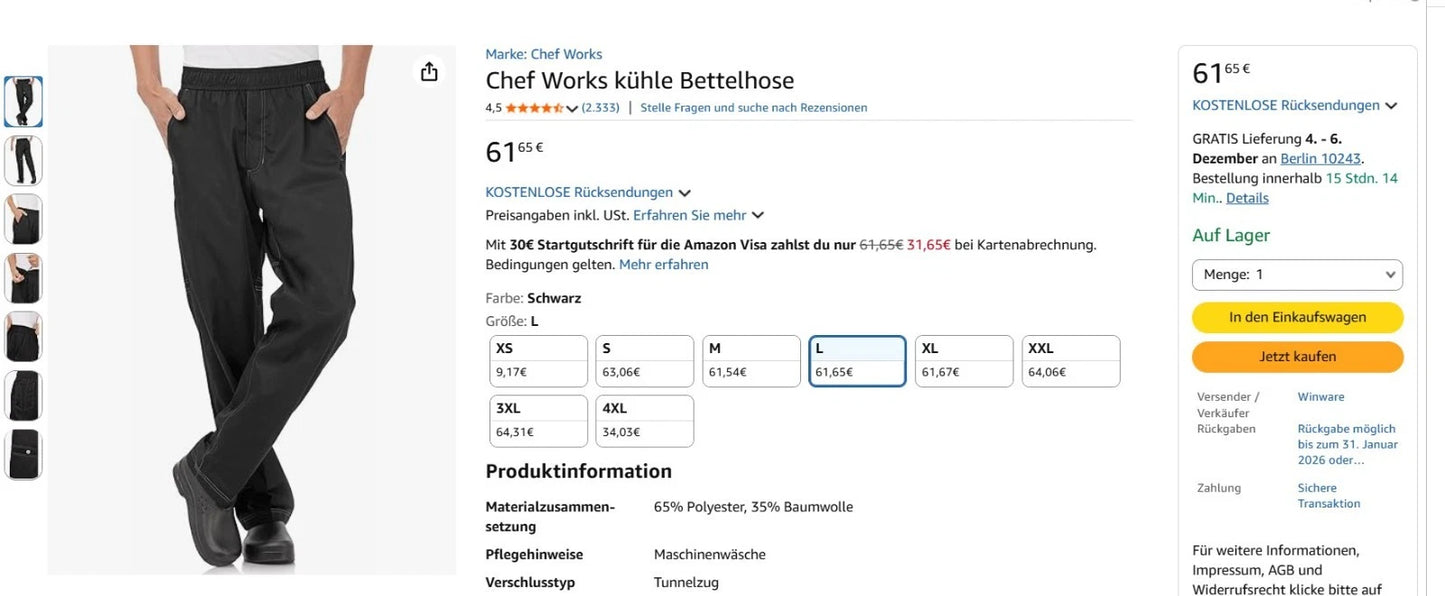Click the Sichere Transaktion link
The height and width of the screenshot is (596, 1445).
coord(1328,495)
